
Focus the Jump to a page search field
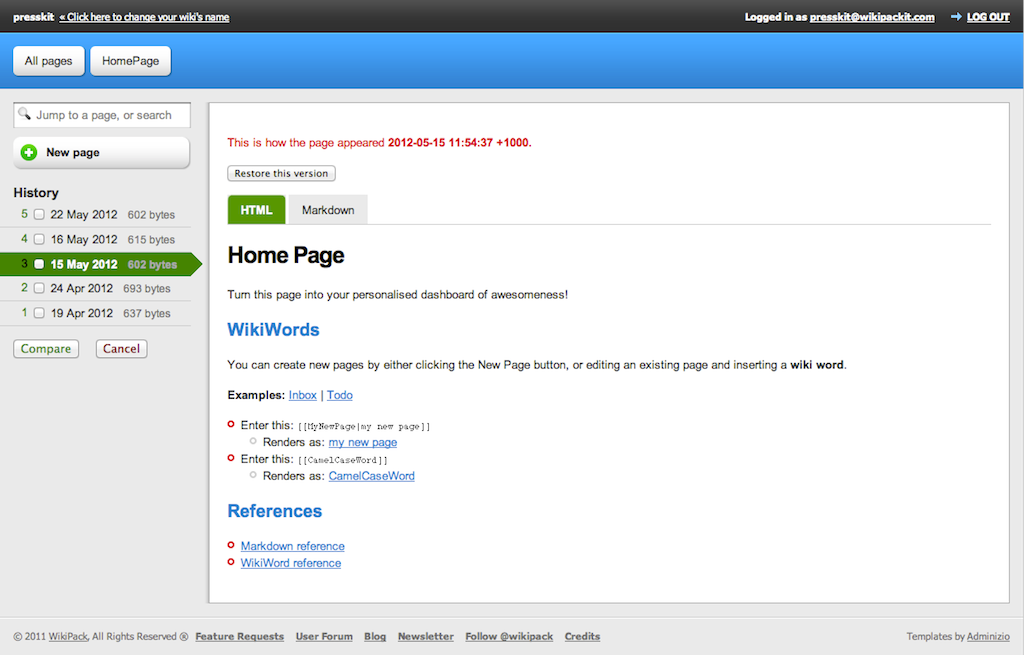108,115
